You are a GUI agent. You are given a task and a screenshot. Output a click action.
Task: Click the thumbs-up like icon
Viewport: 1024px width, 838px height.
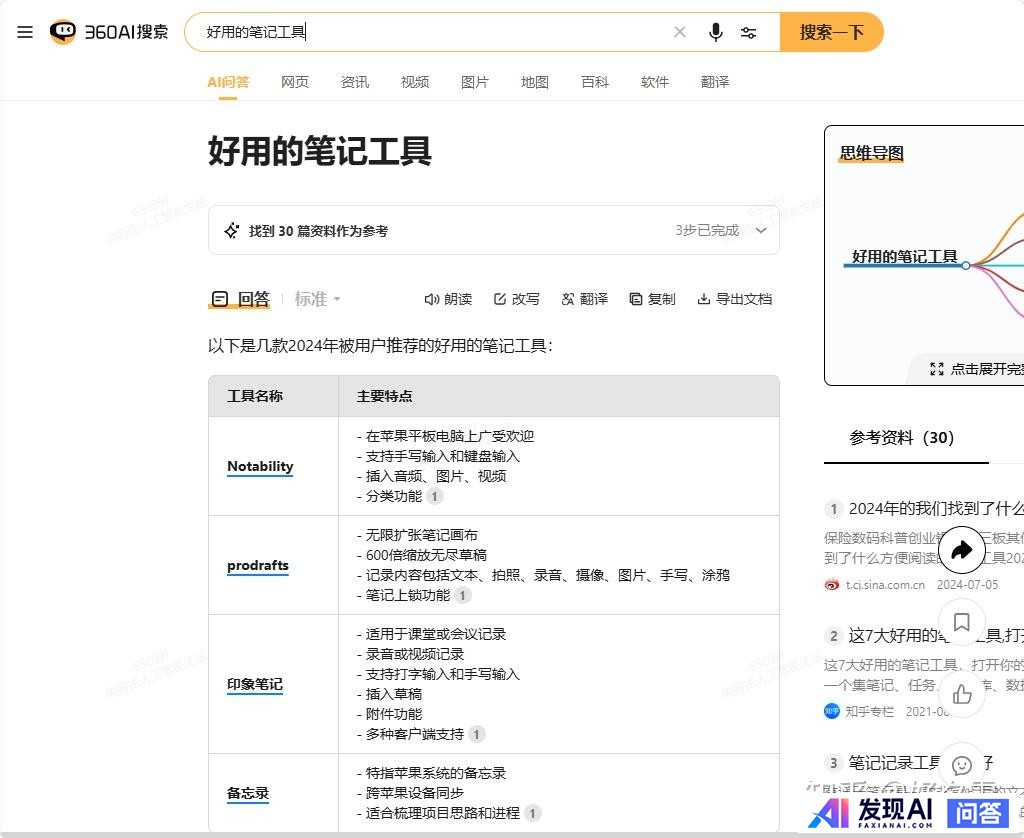[x=961, y=694]
